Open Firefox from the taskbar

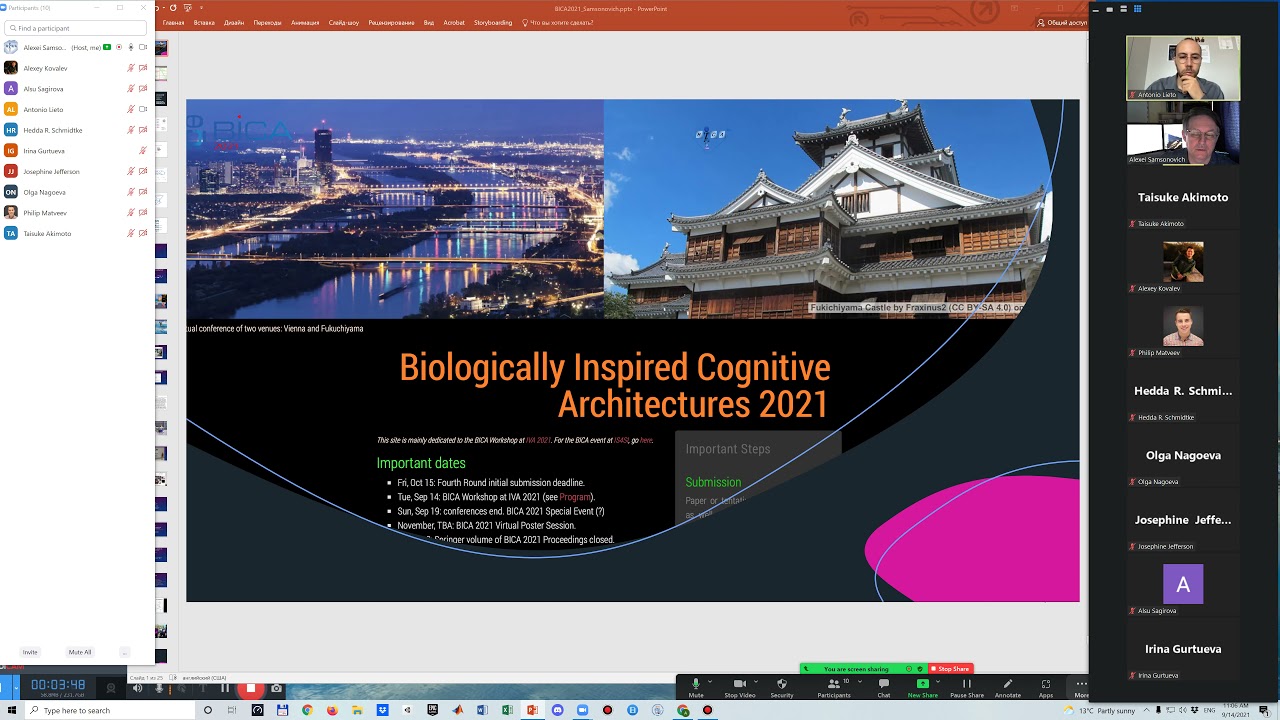click(x=332, y=710)
